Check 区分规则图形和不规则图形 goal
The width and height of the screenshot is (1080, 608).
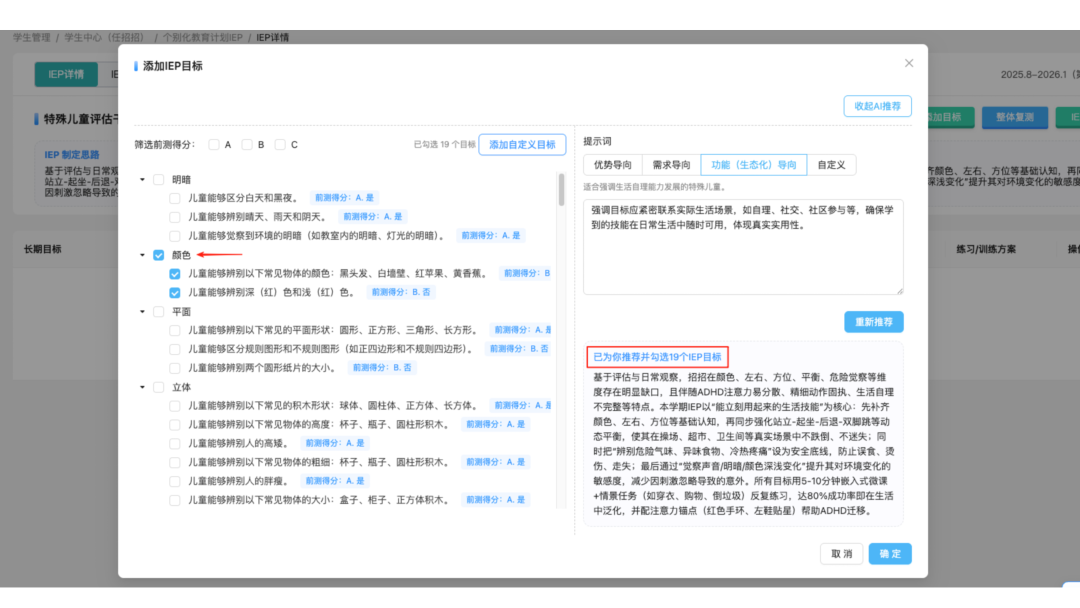tap(175, 349)
